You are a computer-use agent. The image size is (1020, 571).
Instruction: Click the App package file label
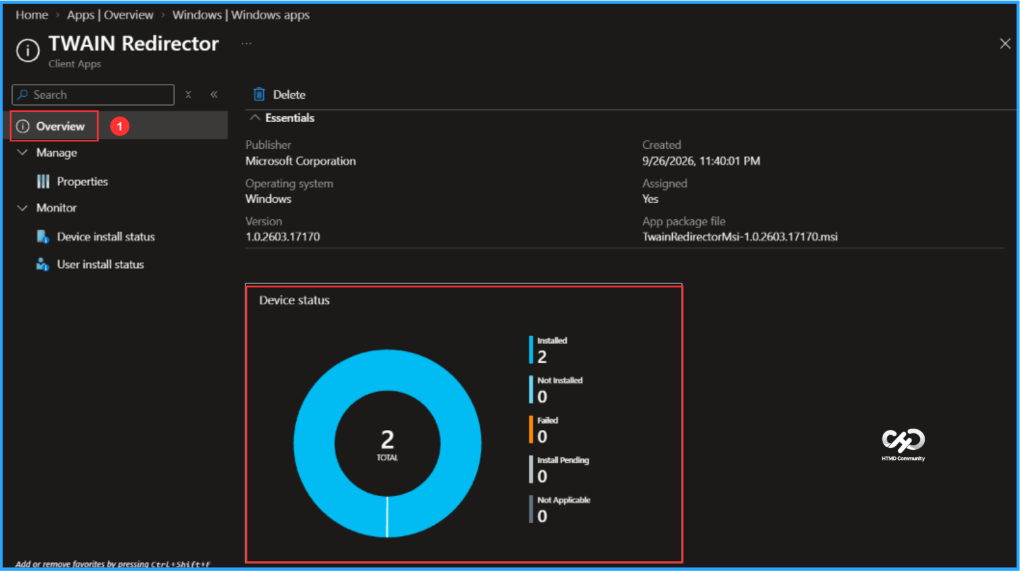coord(684,221)
